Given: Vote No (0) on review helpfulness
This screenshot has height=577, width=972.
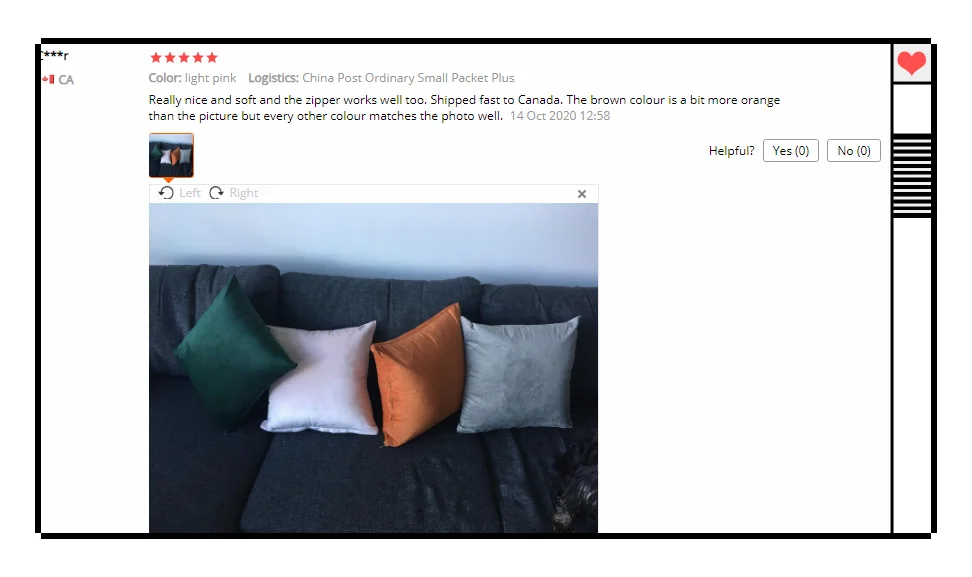Looking at the screenshot, I should pos(854,151).
